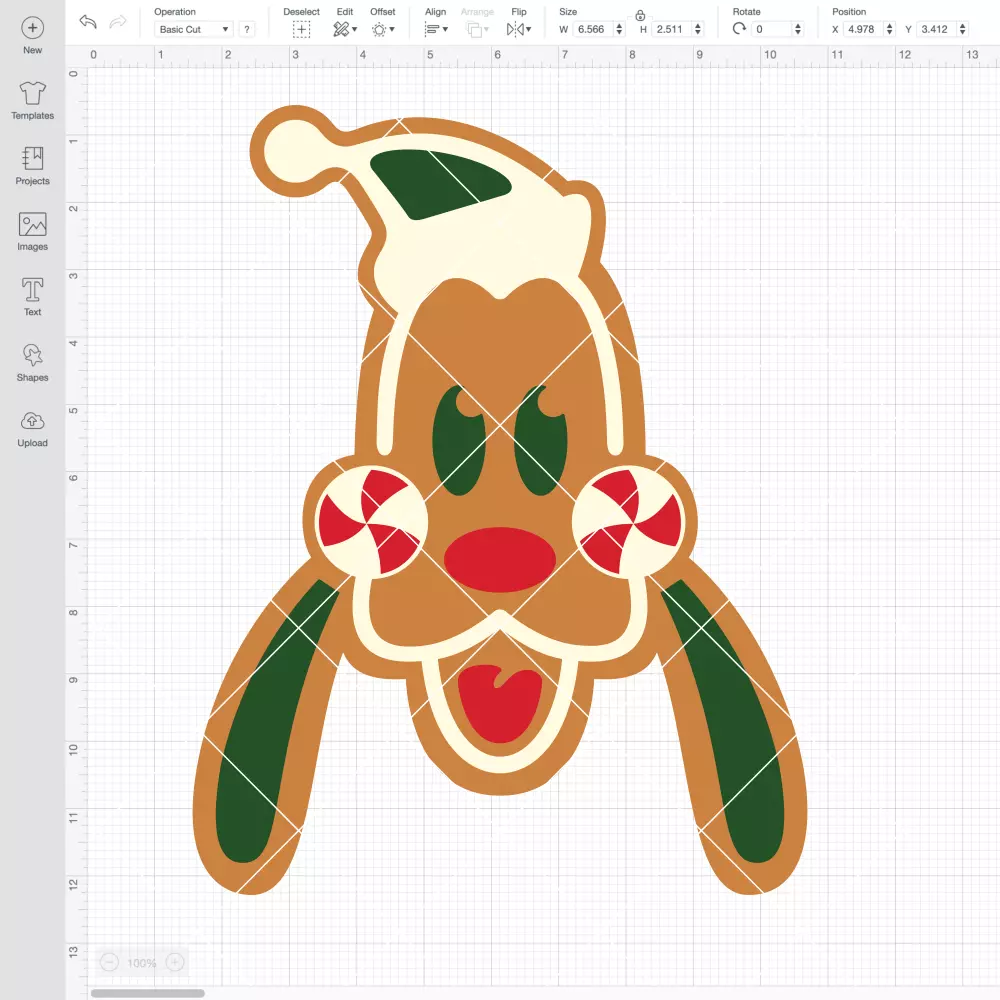Open the Flip options
Screen dimensions: 1000x1000
(x=519, y=29)
